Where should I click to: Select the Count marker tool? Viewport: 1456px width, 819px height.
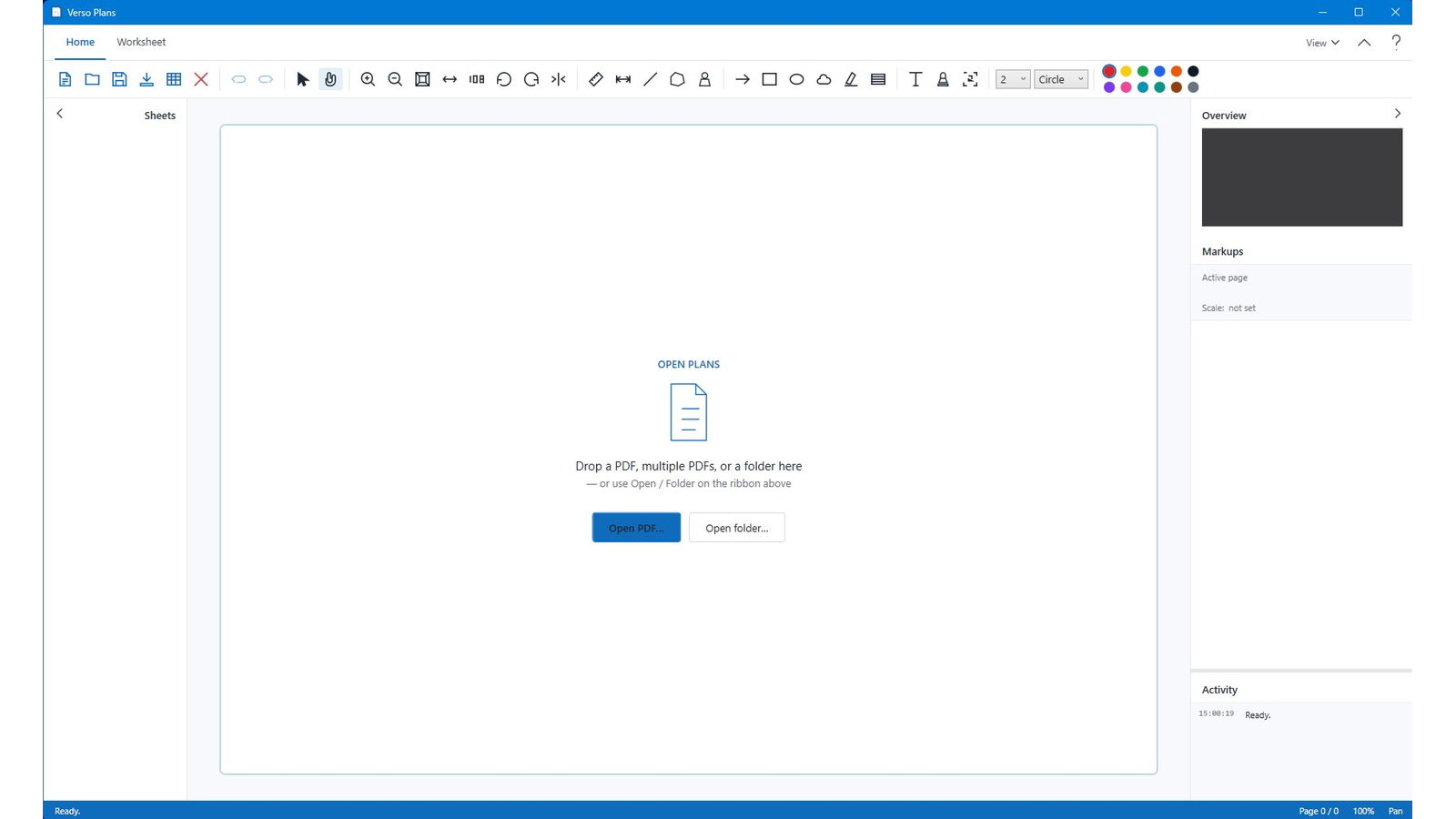(704, 79)
